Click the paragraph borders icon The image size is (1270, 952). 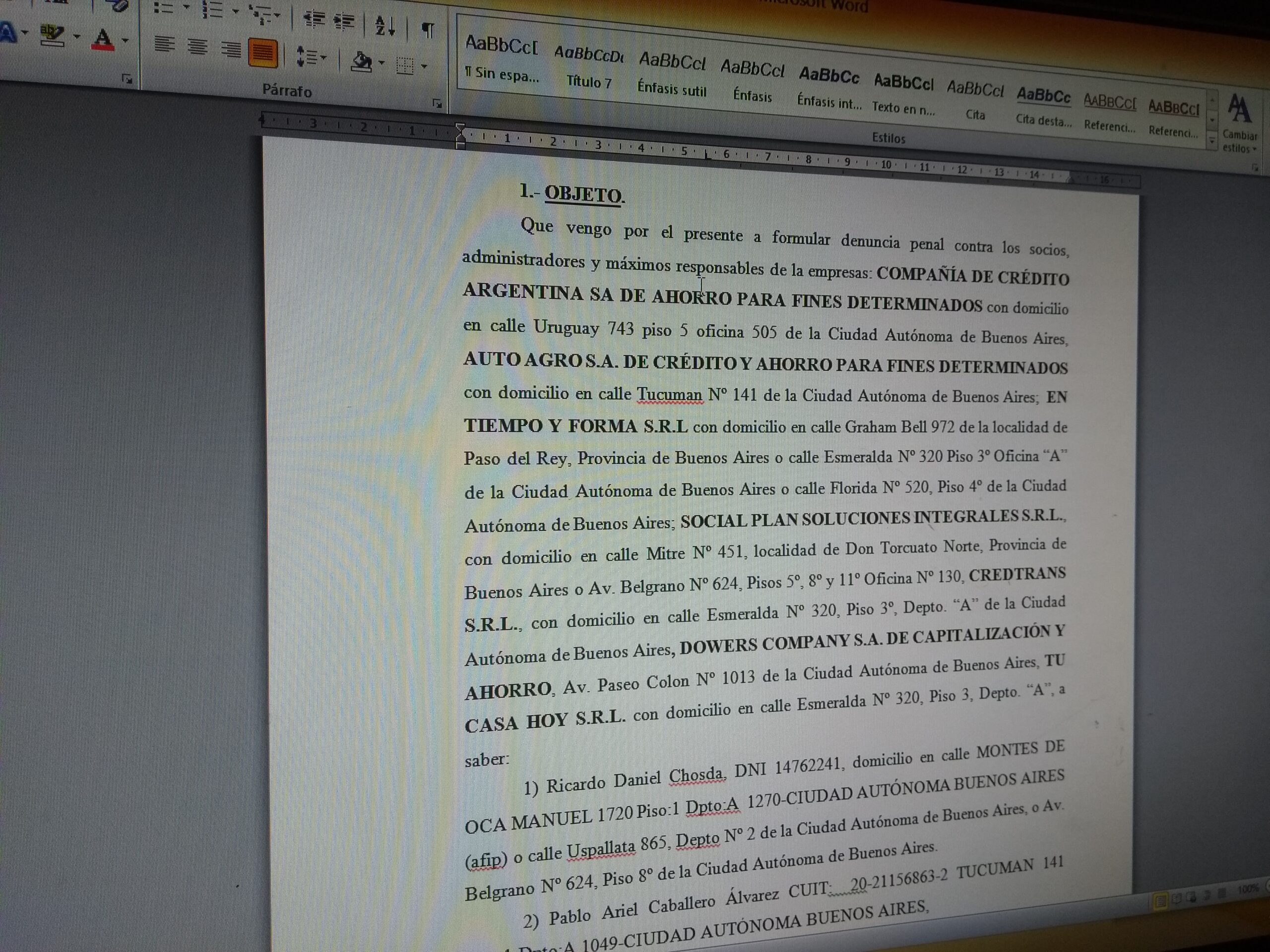tap(405, 65)
